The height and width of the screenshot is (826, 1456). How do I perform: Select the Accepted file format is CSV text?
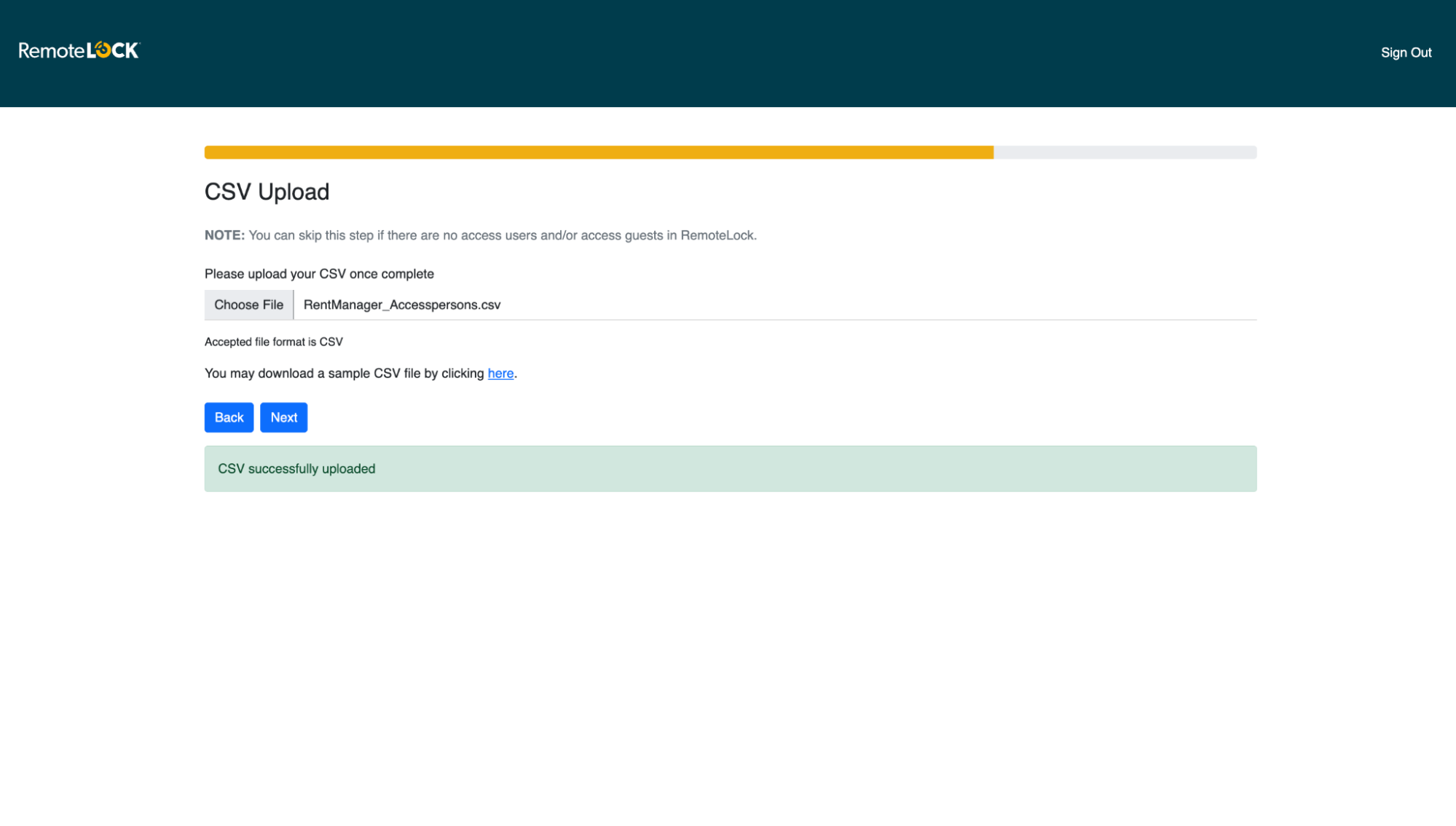pos(273,342)
